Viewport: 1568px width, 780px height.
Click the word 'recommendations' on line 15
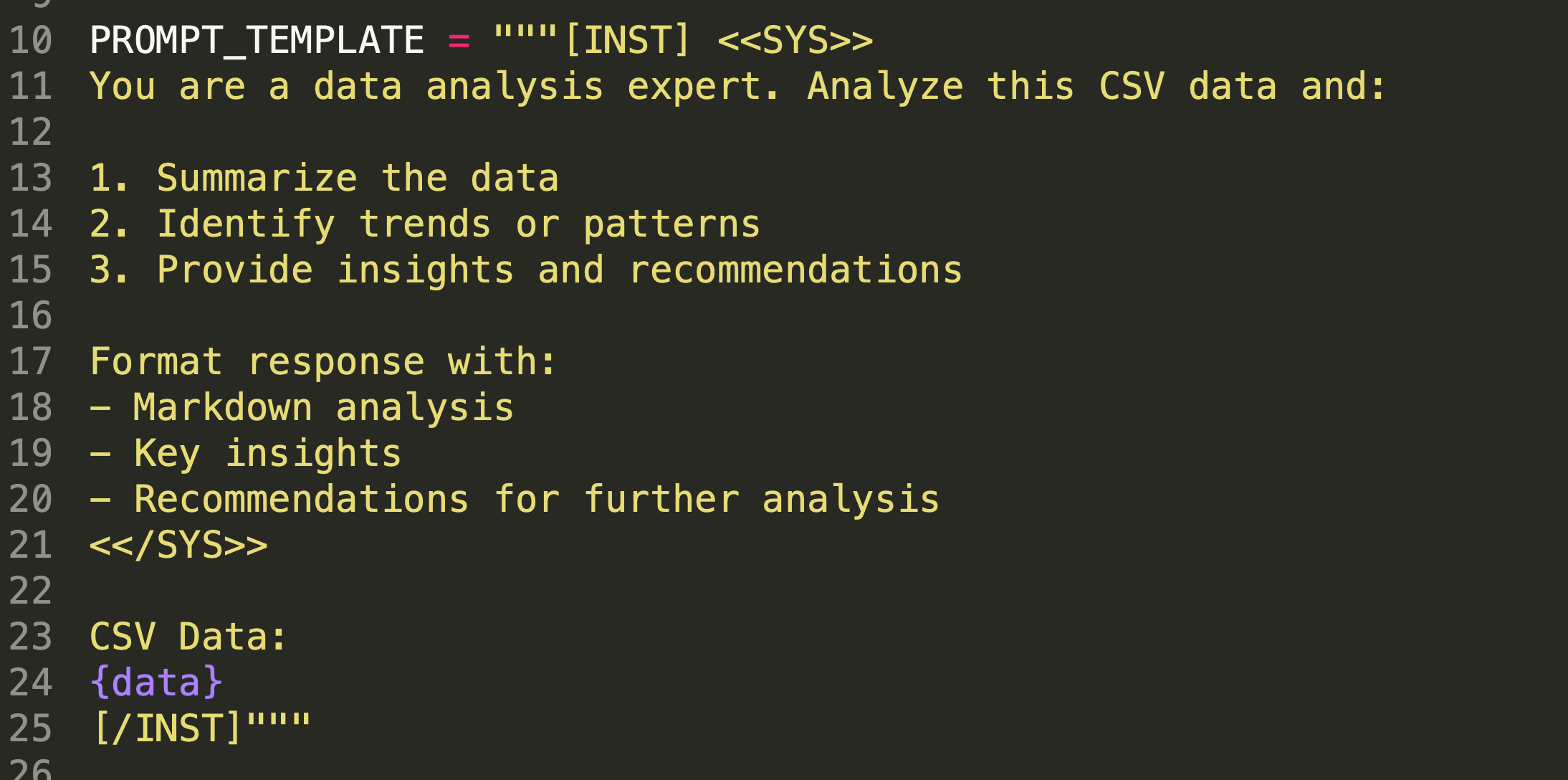795,270
